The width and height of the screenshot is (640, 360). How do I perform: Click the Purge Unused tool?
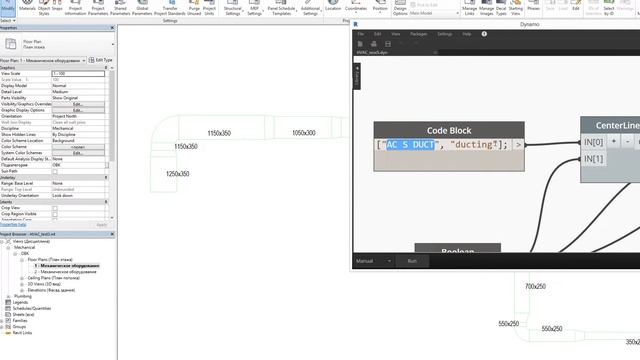click(x=194, y=7)
